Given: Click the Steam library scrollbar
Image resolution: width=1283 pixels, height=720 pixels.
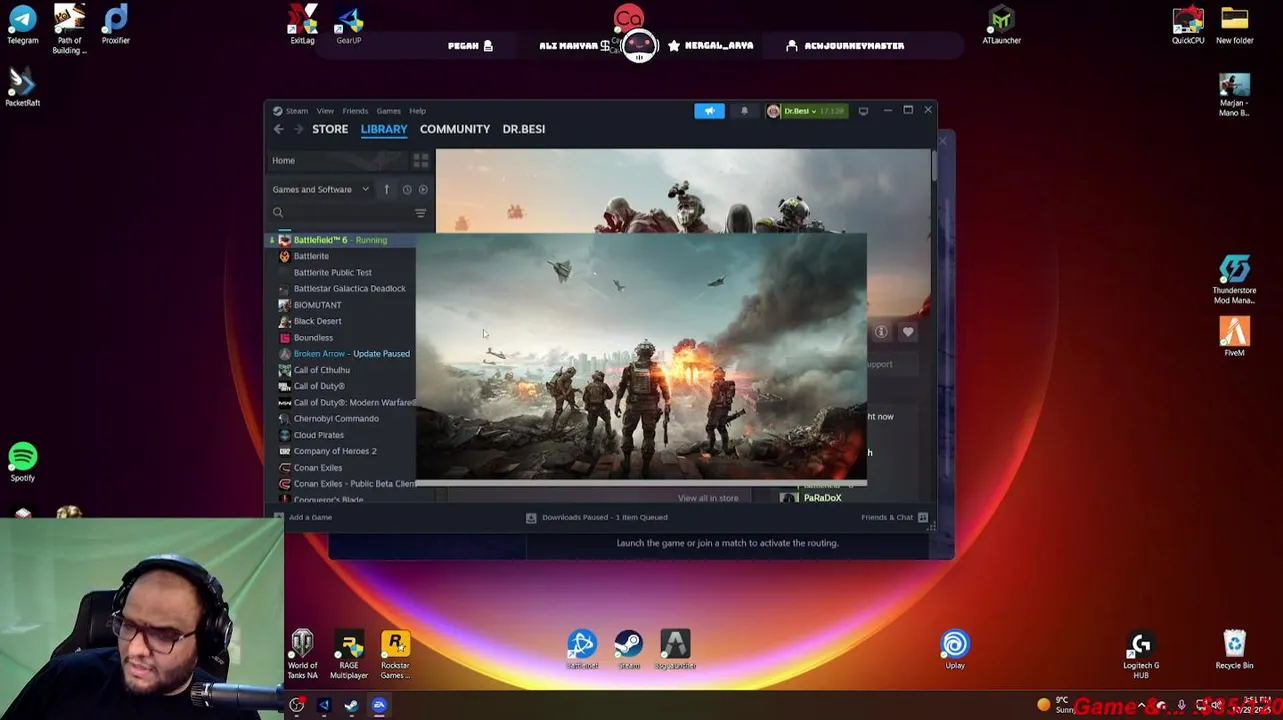Looking at the screenshot, I should pos(934,165).
